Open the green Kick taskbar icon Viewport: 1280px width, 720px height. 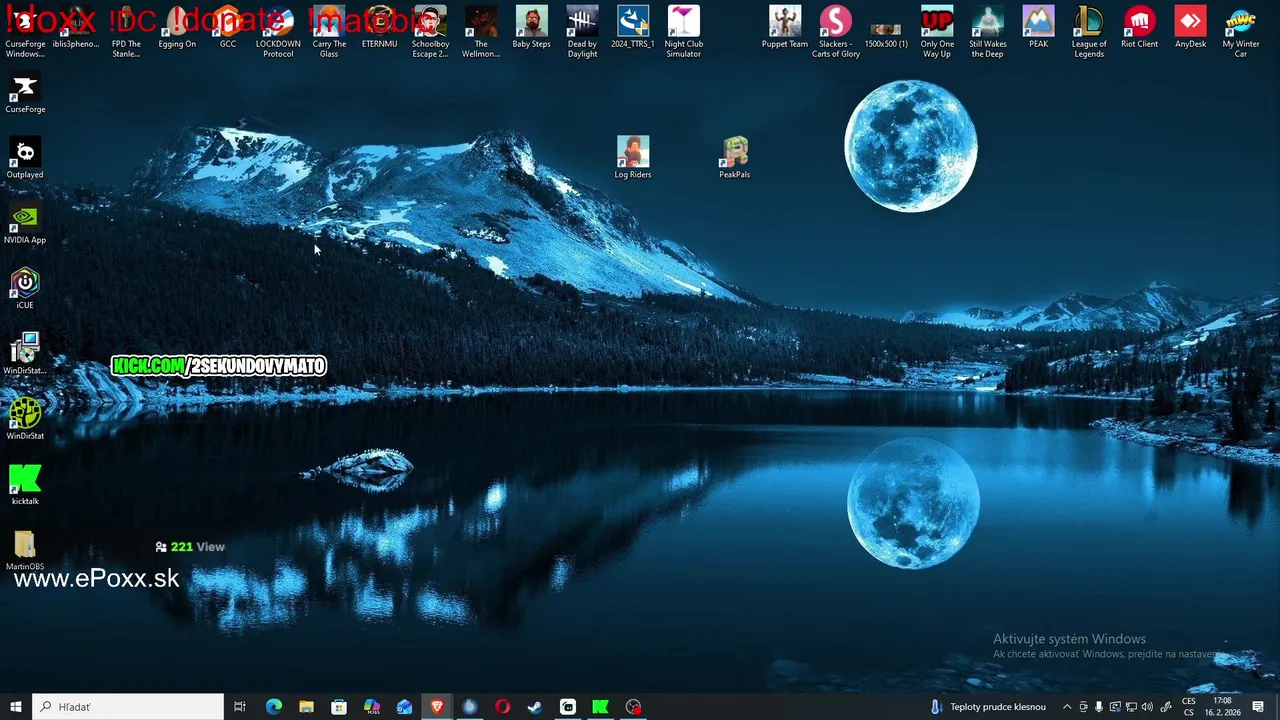600,707
